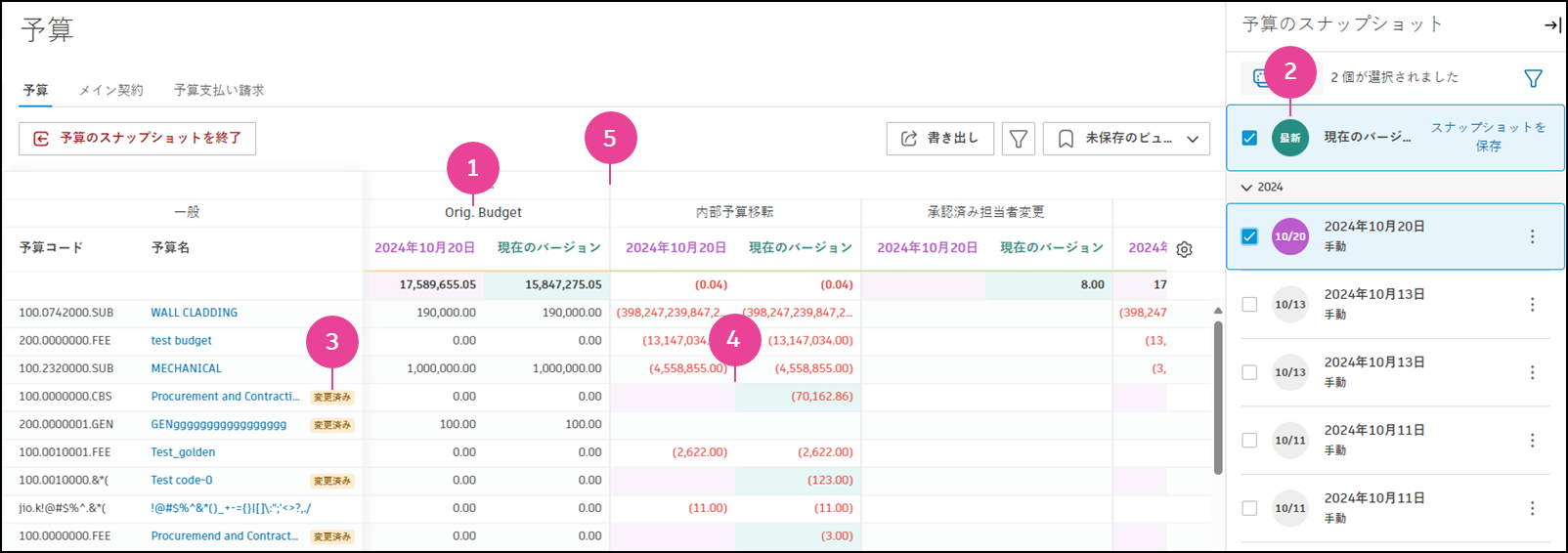This screenshot has height=553, width=1568.
Task: Click budget code jio.k!@#$%^.&*(
Action: click(63, 508)
